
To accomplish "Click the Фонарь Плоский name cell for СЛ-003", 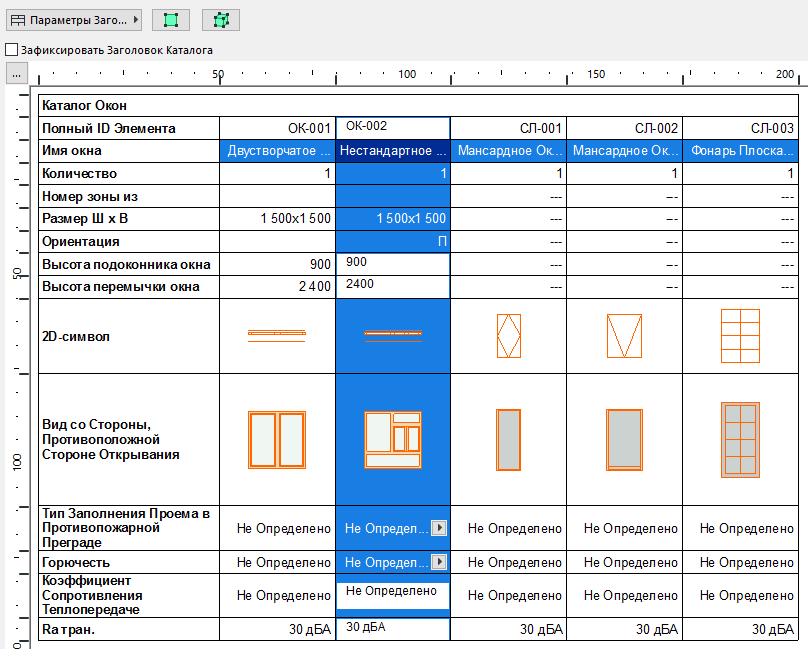I will coord(740,151).
